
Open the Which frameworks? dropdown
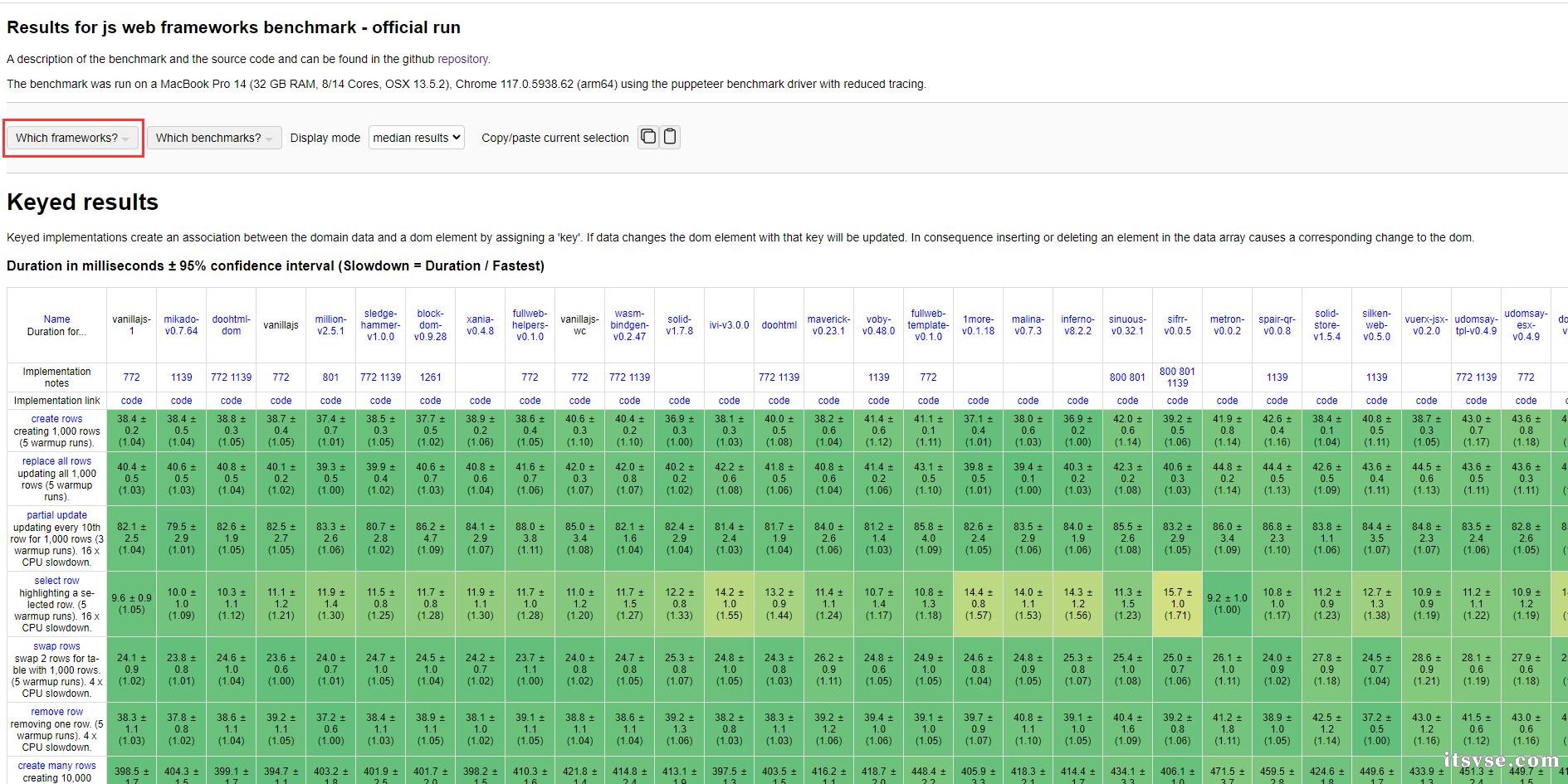(x=73, y=138)
